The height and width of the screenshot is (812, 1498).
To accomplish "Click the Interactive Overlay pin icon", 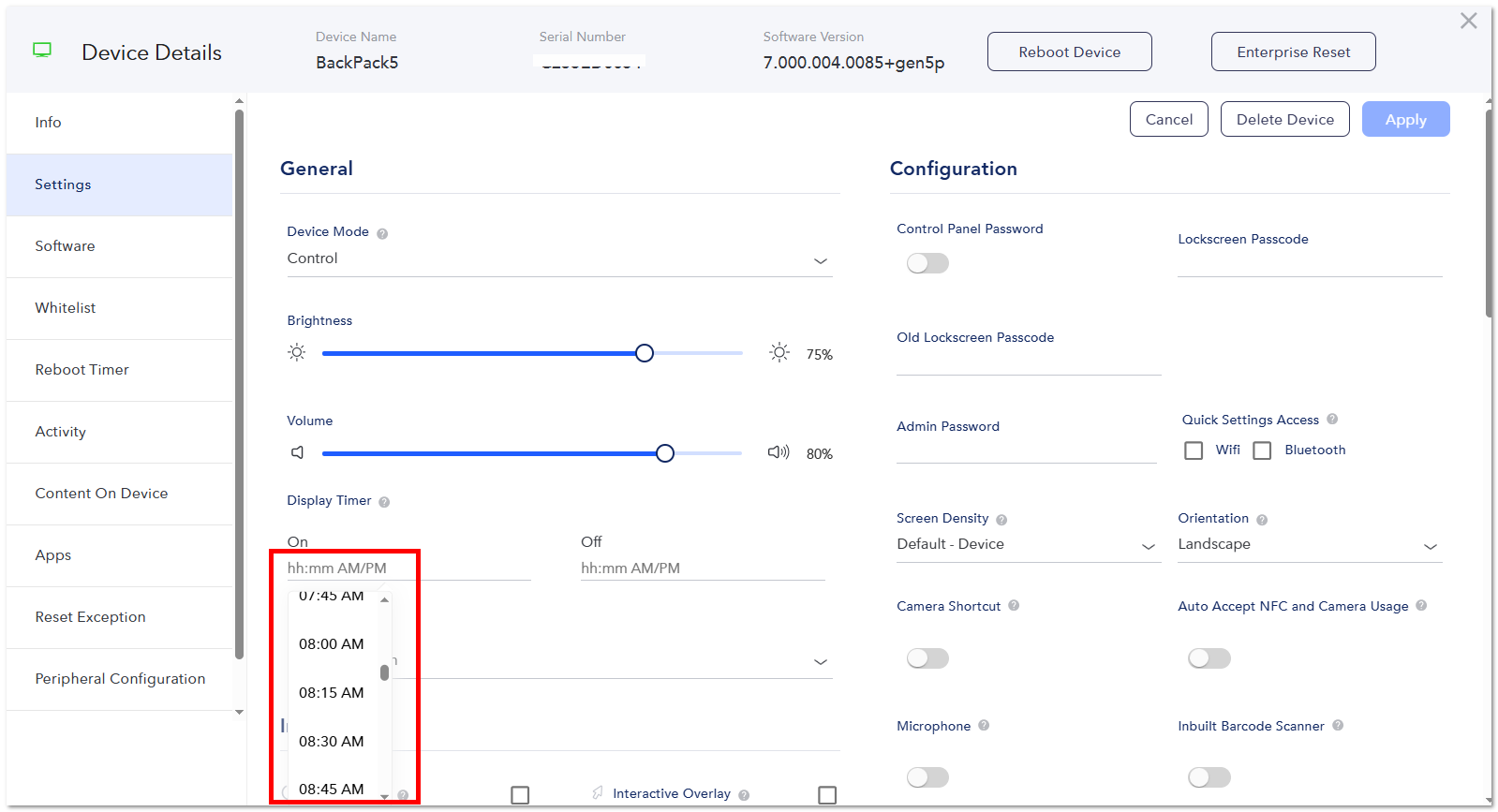I will [x=598, y=793].
